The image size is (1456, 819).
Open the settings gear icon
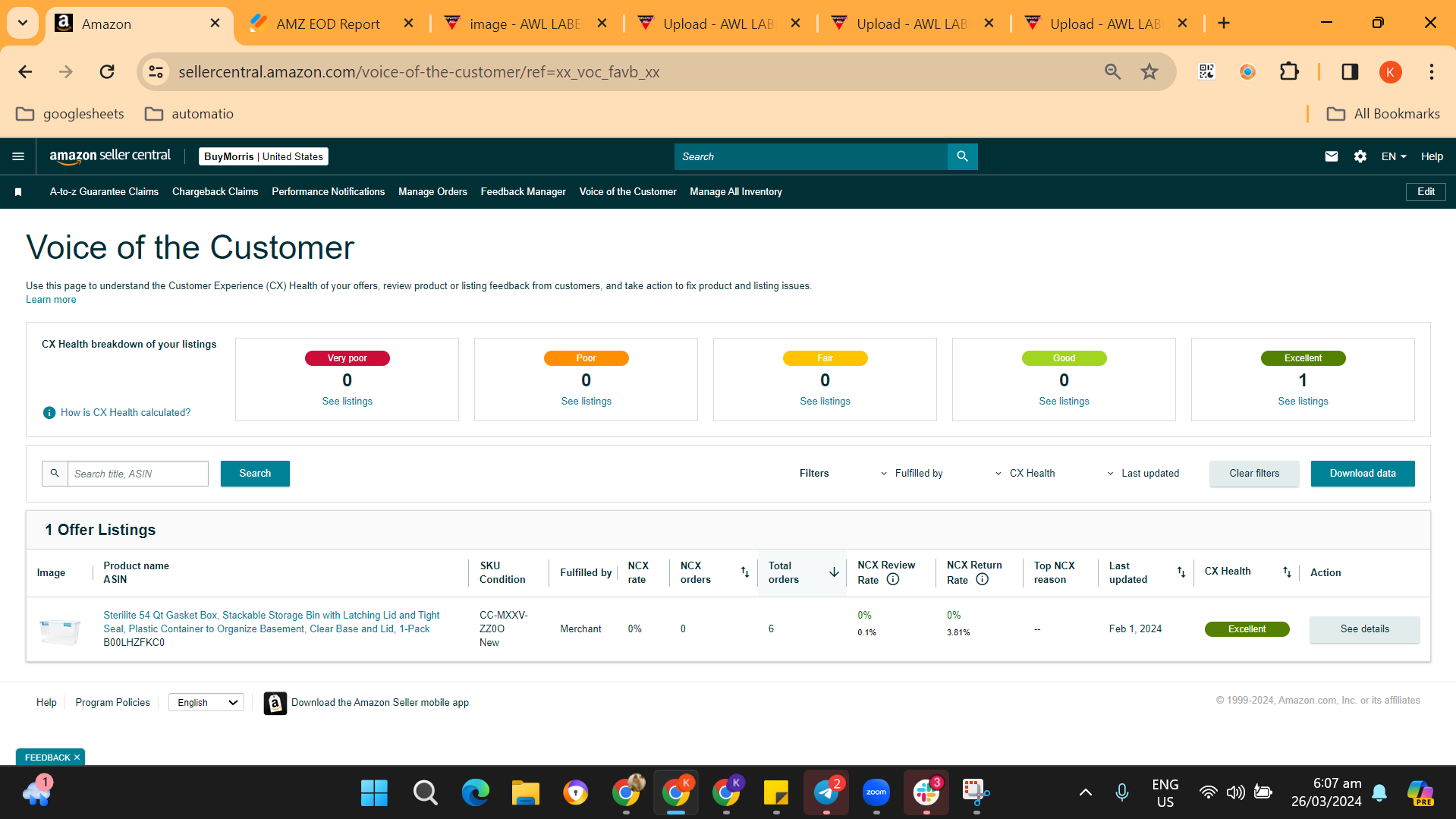pyautogui.click(x=1360, y=156)
